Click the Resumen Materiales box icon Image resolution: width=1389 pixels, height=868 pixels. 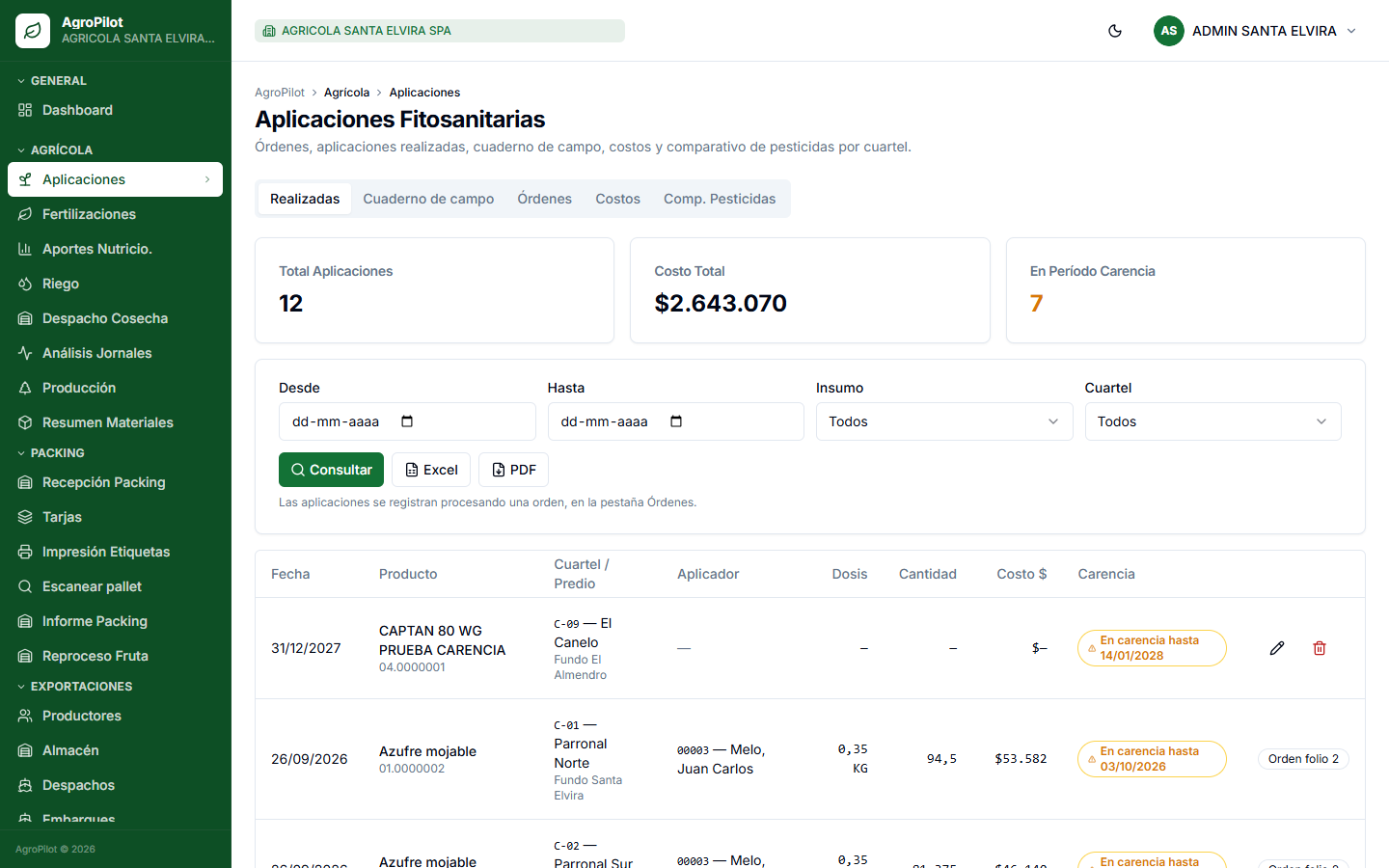coord(25,422)
